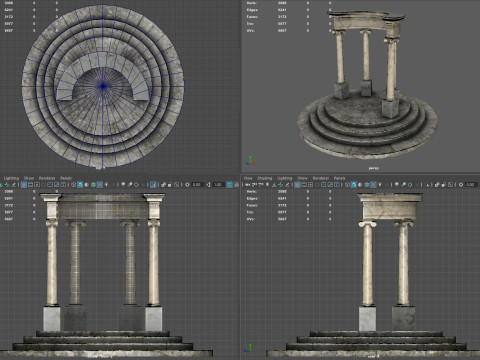Toggle Film Gate in front-view toolbar
The width and height of the screenshot is (480, 360).
coord(30,184)
